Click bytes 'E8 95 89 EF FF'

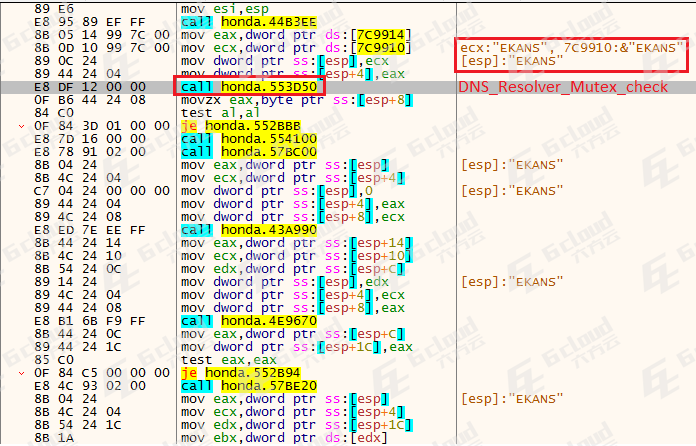point(90,22)
